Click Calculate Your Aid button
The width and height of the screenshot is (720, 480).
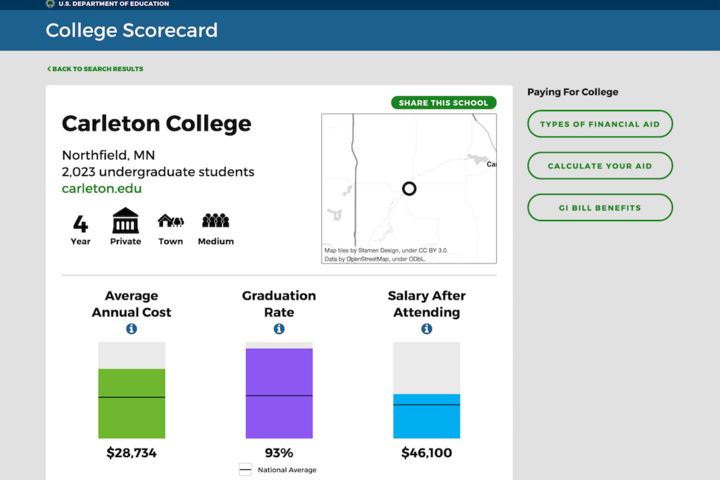coord(600,166)
